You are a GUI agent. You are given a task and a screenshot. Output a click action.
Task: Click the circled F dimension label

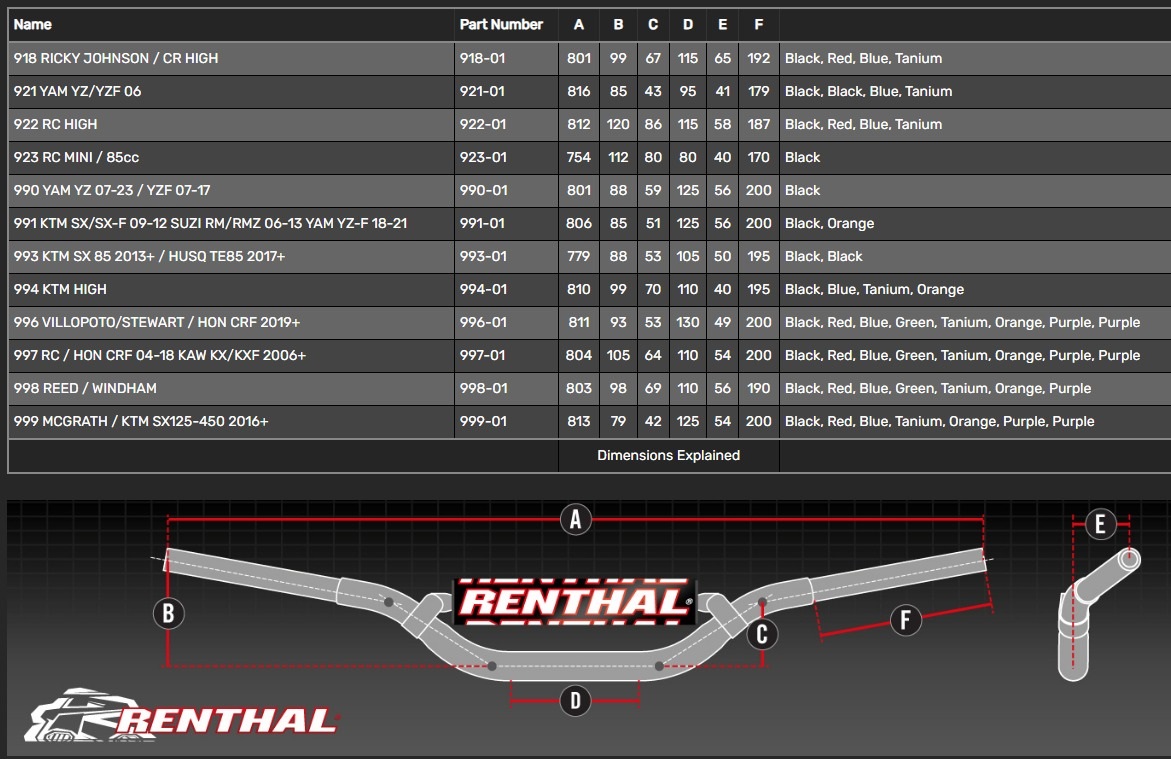tap(905, 620)
